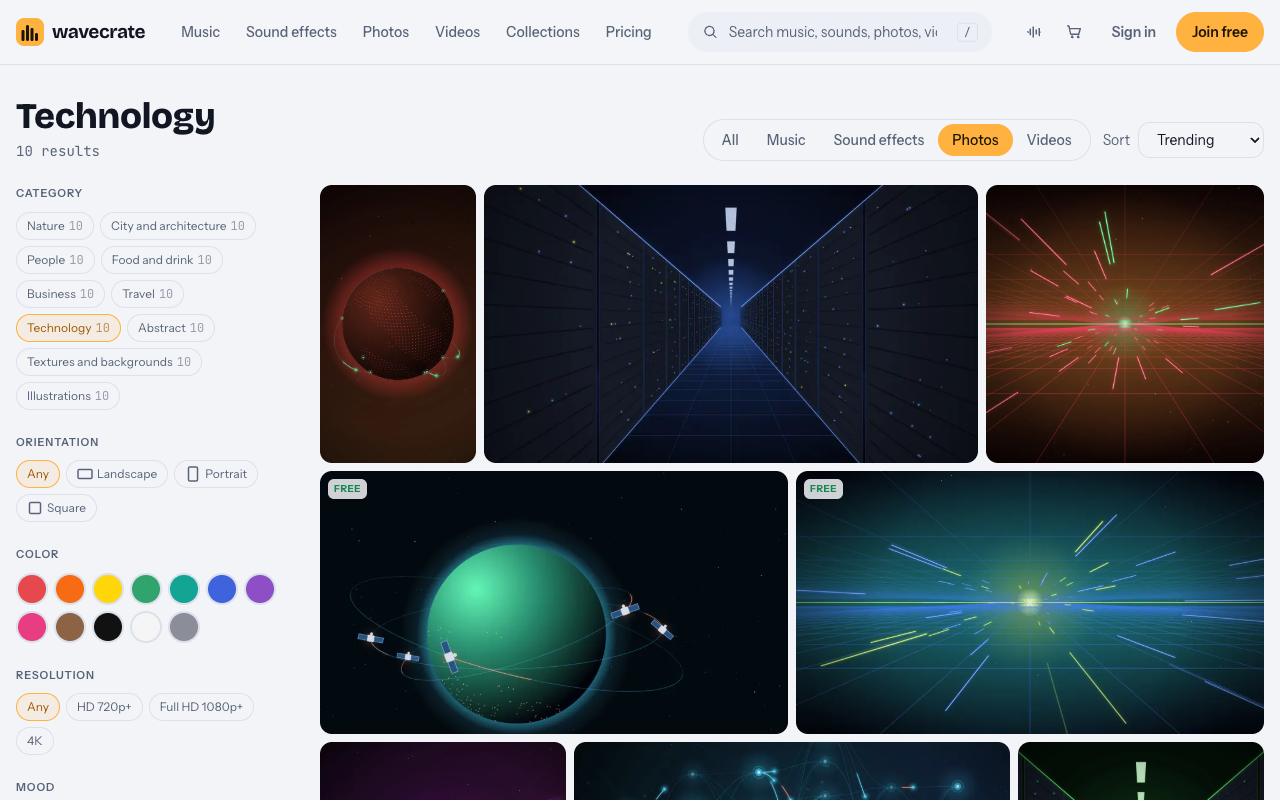1280x800 pixels.
Task: Pick the red color swatch
Action: pos(32,589)
